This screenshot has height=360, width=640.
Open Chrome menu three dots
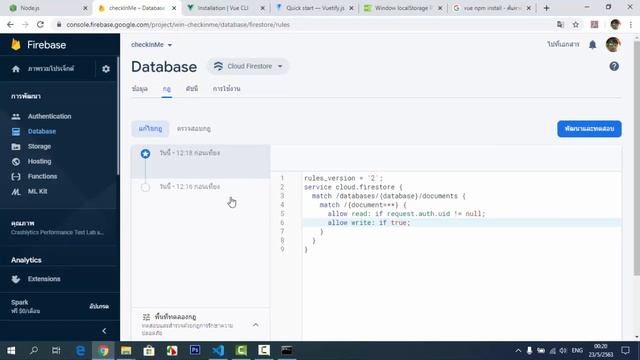click(x=631, y=24)
